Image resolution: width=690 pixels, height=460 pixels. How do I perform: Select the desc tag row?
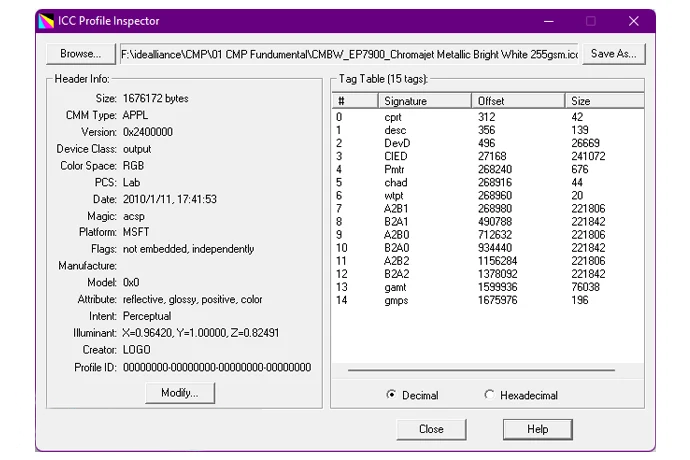tap(488, 130)
